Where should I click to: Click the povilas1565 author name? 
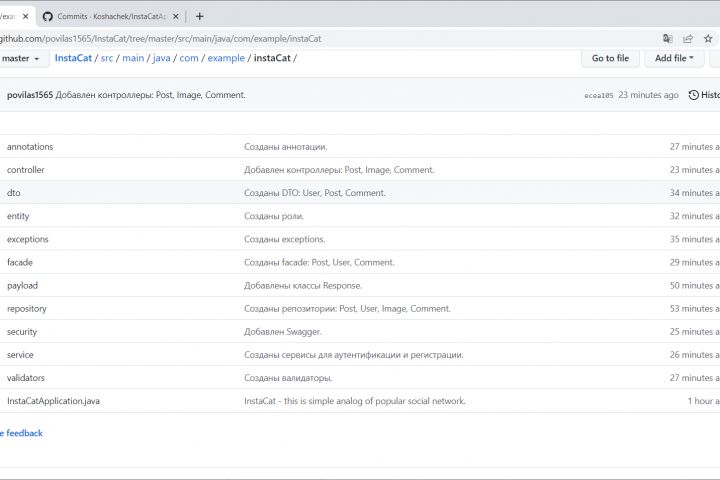30,95
